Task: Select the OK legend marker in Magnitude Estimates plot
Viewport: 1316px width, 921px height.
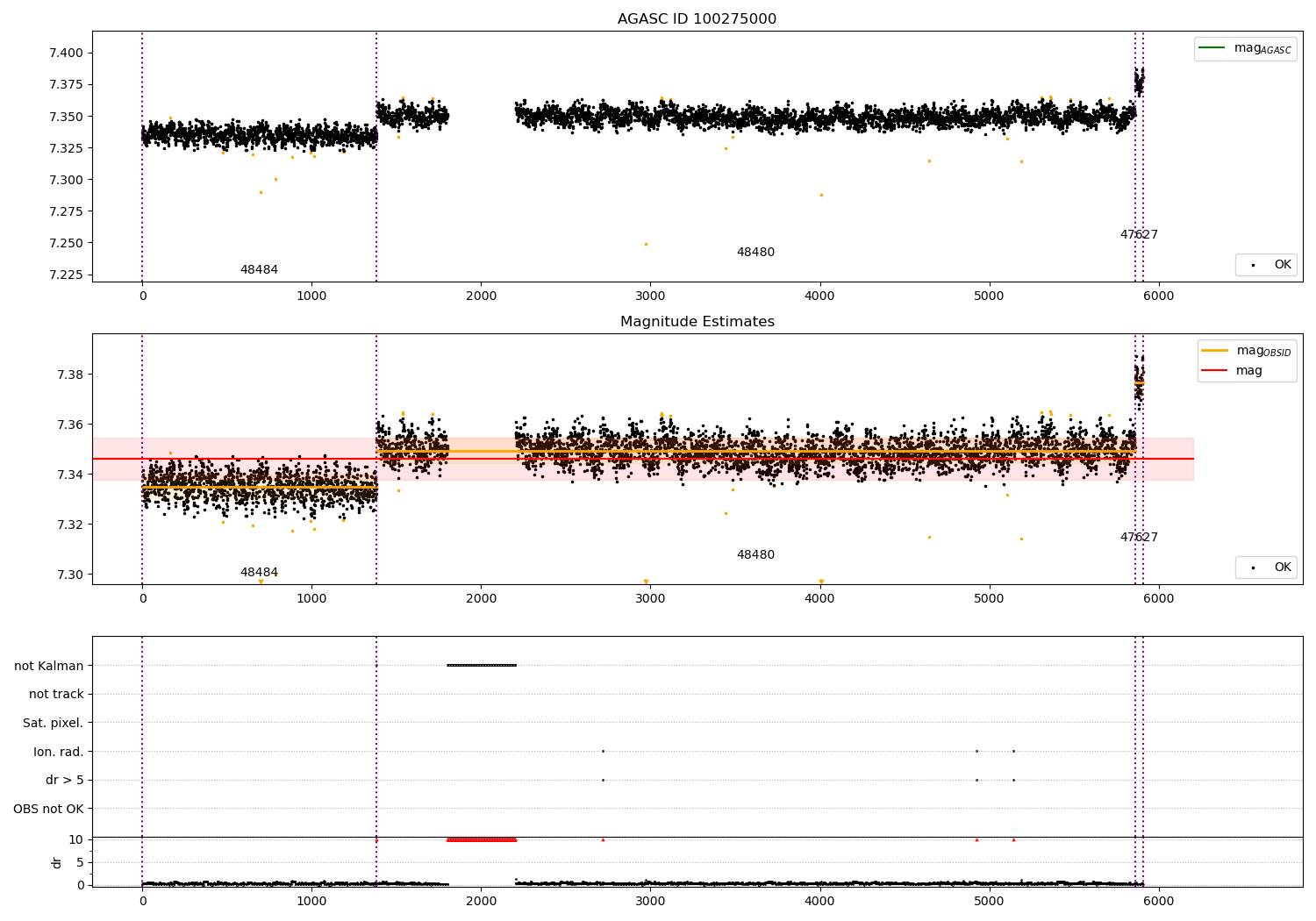Action: [x=1253, y=568]
